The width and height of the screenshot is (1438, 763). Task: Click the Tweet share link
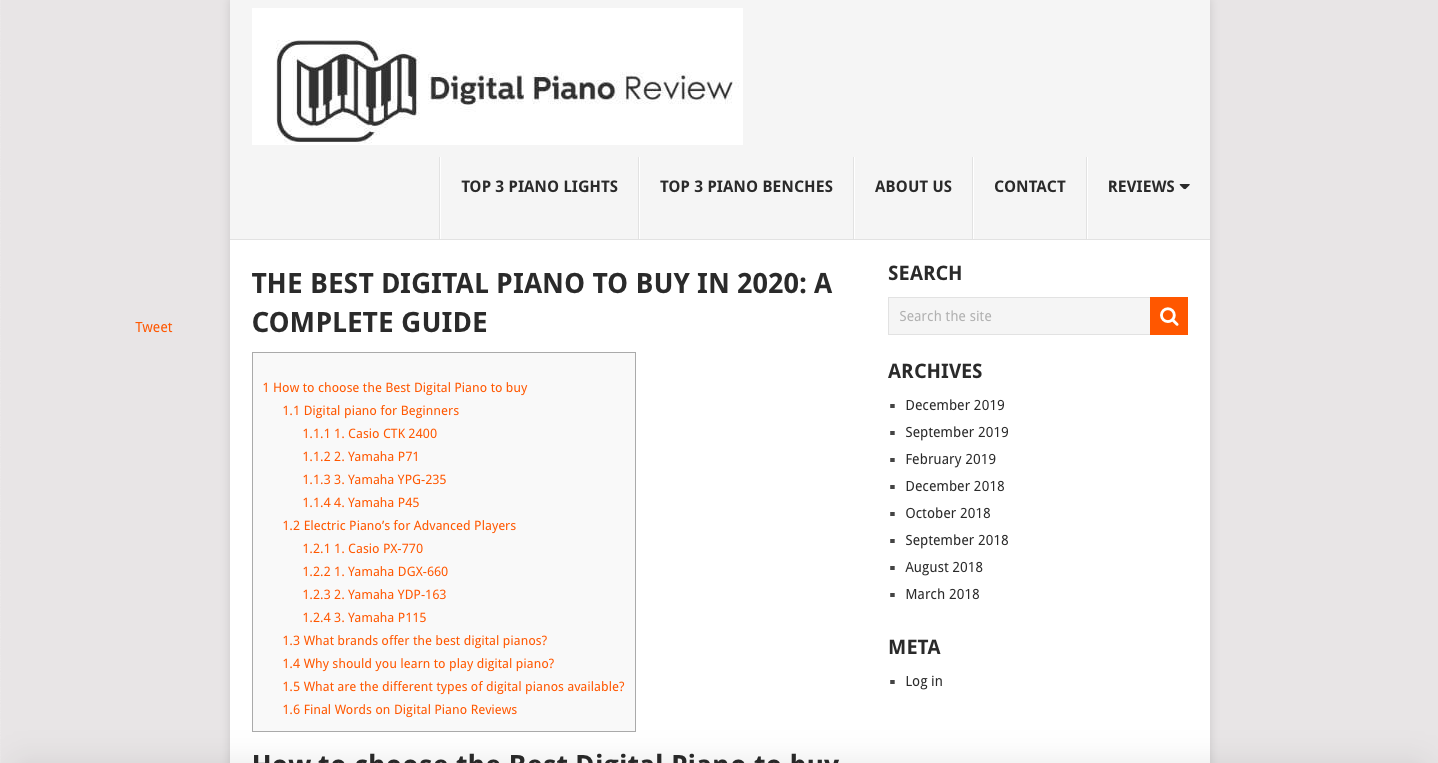click(154, 327)
